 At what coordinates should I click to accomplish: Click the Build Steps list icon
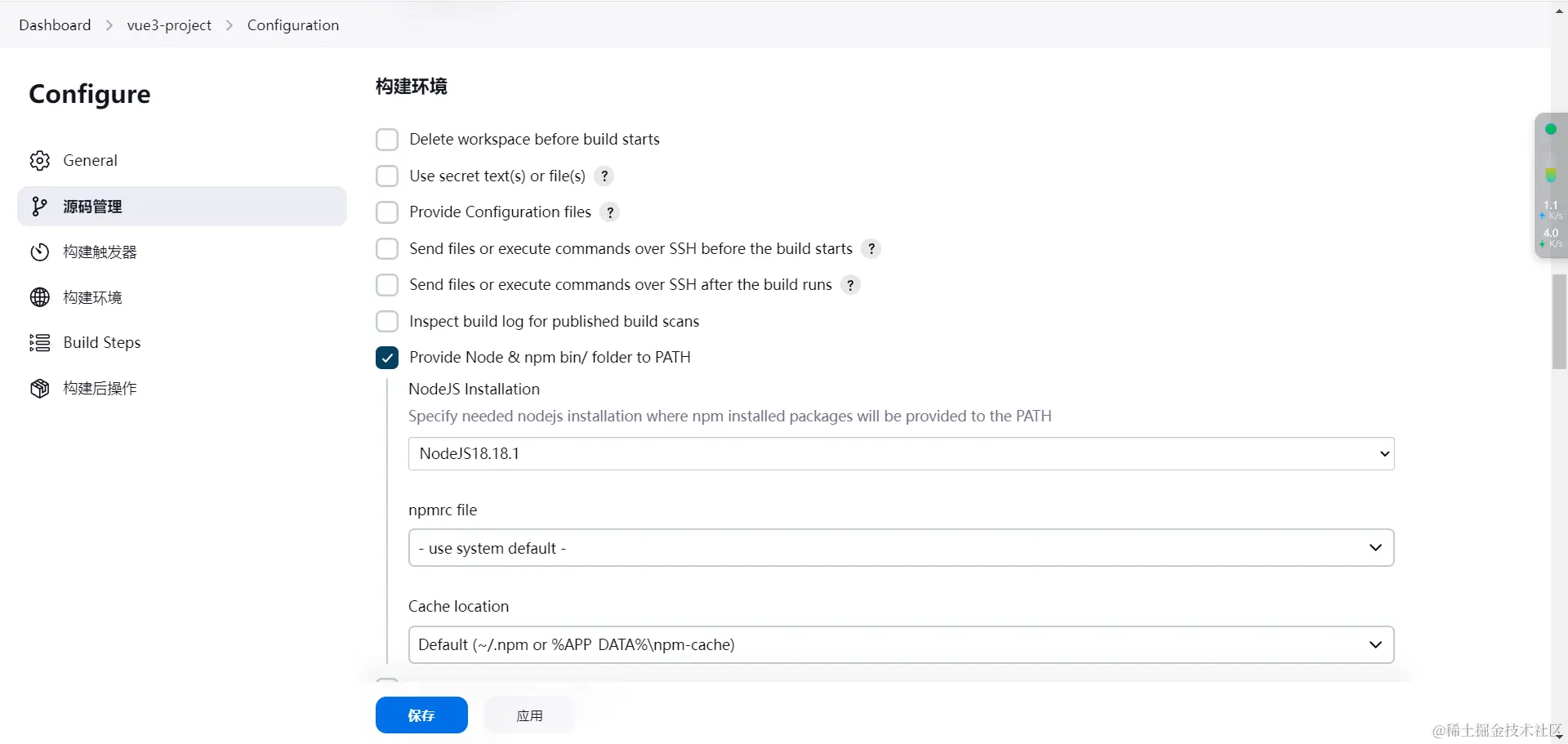pyautogui.click(x=40, y=343)
